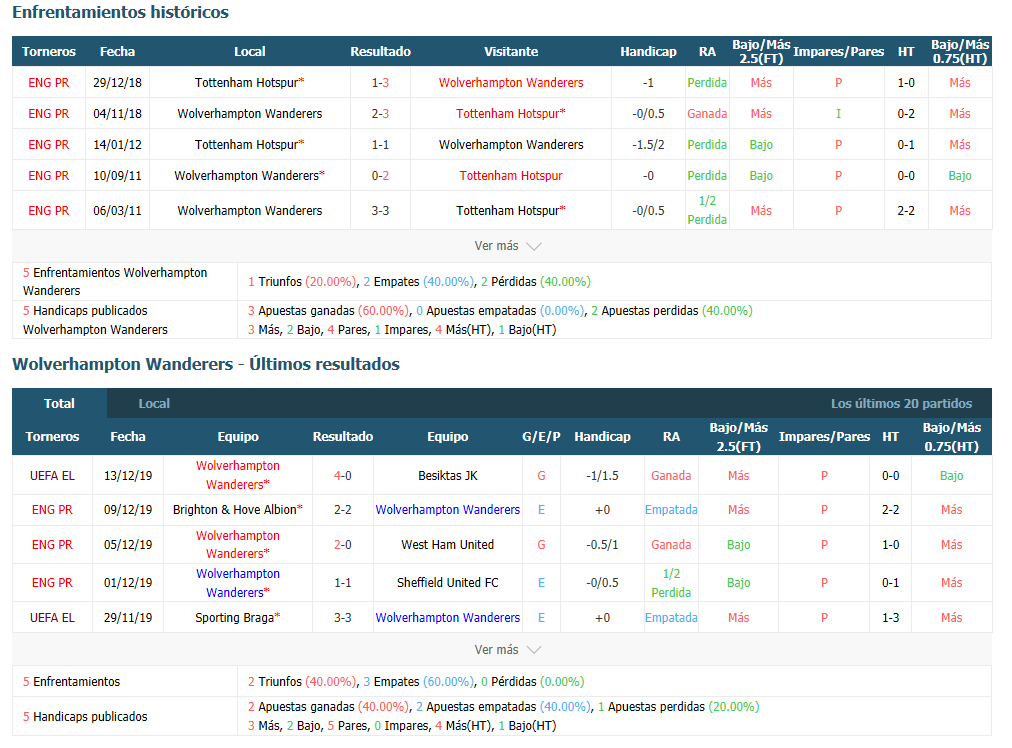Click handicap -1.5/2 in 14/01/12 row
The height and width of the screenshot is (748, 1012).
tap(648, 145)
